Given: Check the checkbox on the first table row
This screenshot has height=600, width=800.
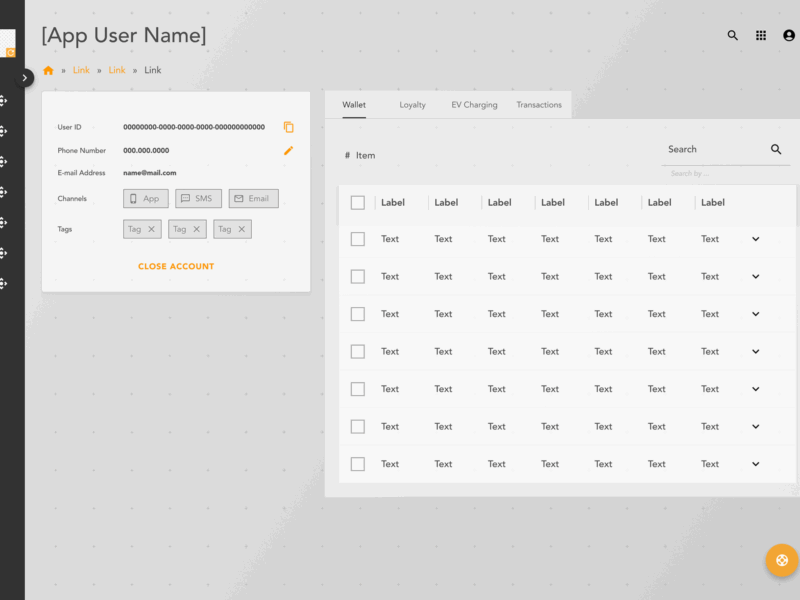Looking at the screenshot, I should pyautogui.click(x=357, y=239).
